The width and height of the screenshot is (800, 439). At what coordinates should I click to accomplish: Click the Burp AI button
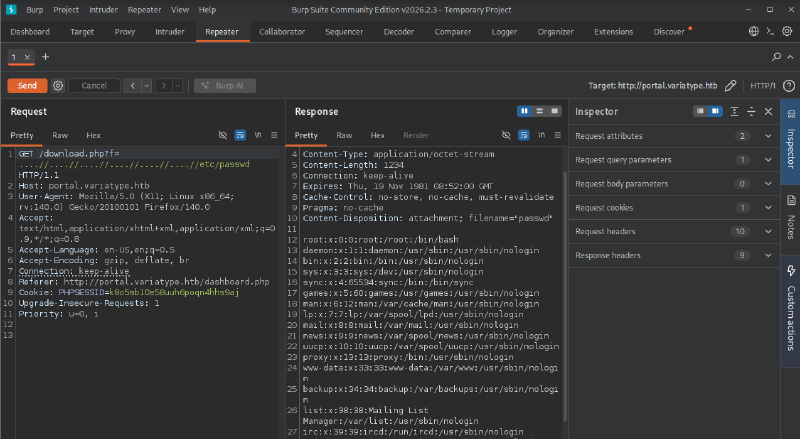[225, 86]
